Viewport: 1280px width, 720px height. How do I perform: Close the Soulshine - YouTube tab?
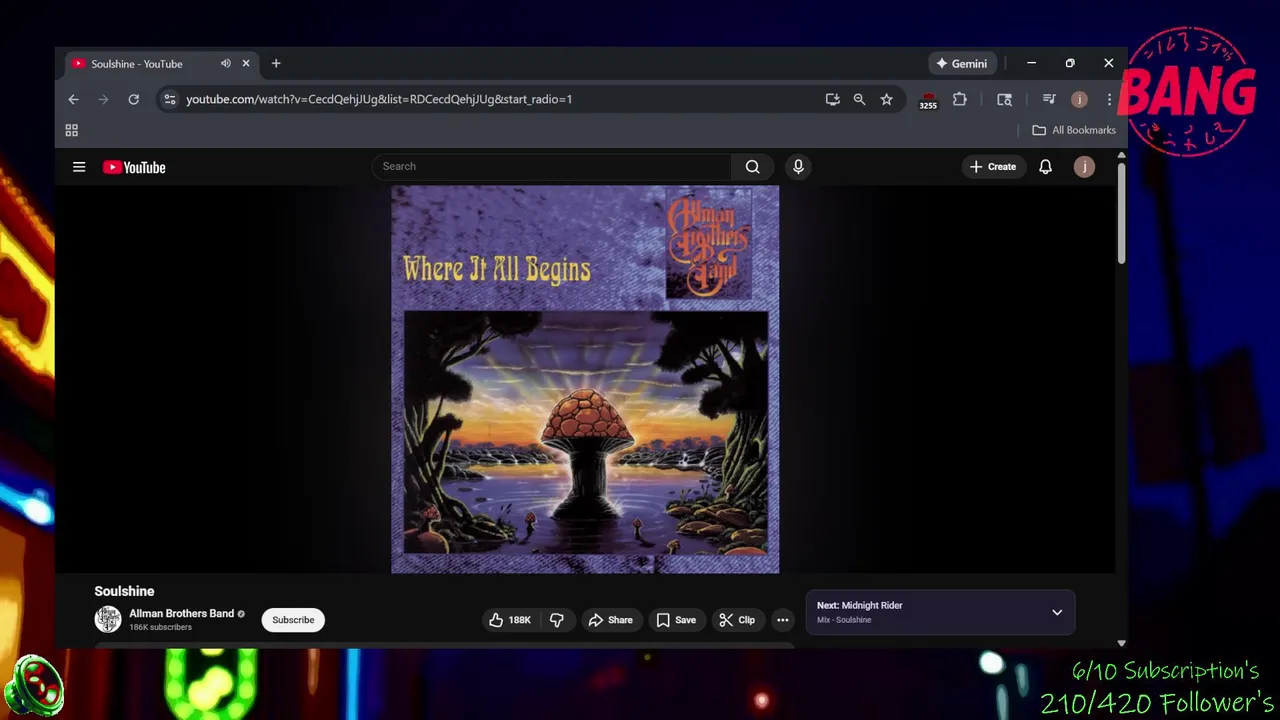coord(246,63)
